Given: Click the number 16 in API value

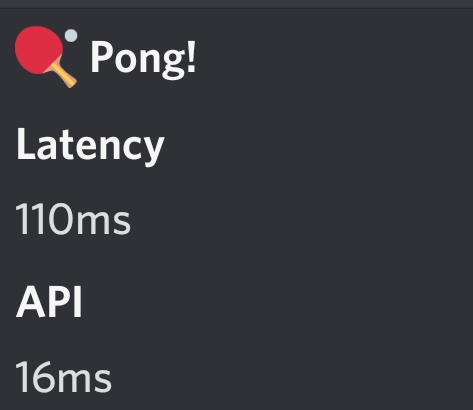Looking at the screenshot, I should click(35, 376).
